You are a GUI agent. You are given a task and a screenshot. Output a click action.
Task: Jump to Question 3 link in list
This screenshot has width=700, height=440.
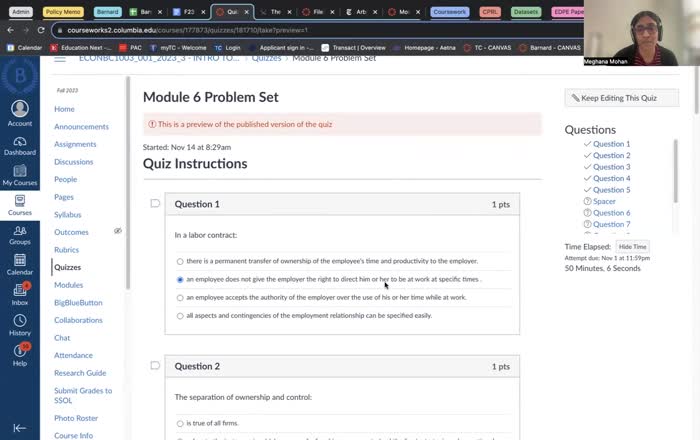click(611, 167)
